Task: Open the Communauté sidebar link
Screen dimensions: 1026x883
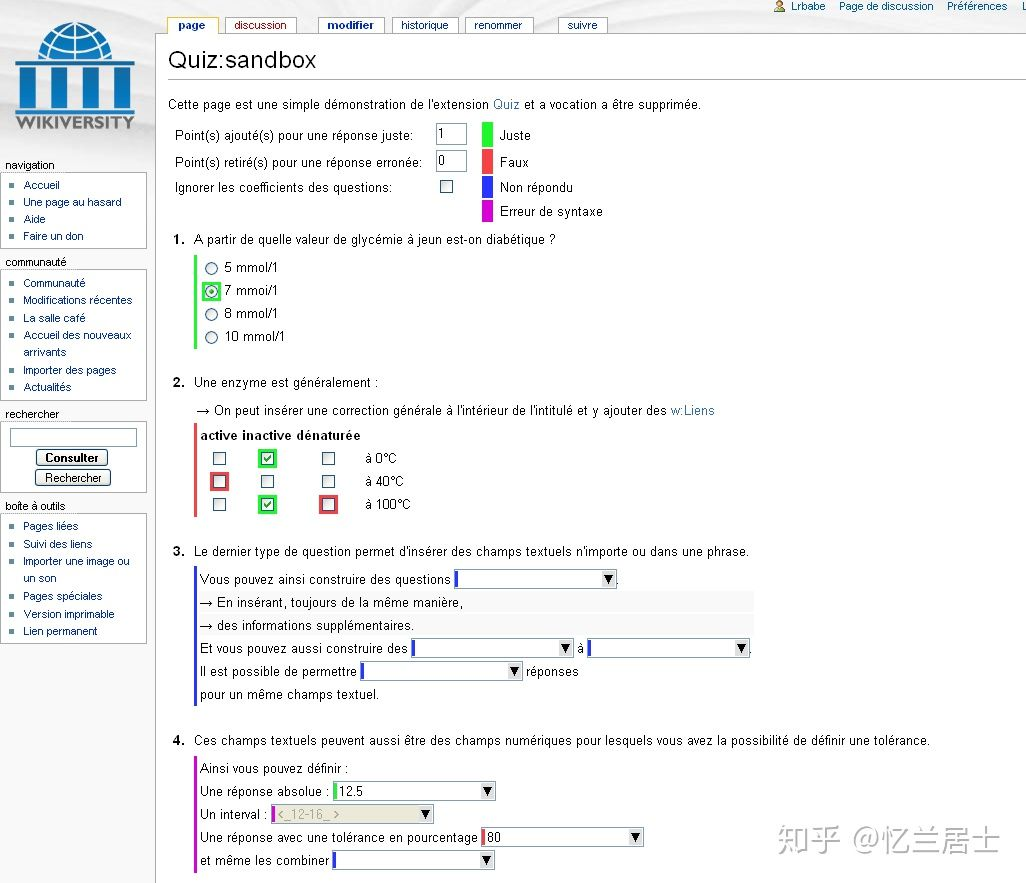Action: click(54, 283)
